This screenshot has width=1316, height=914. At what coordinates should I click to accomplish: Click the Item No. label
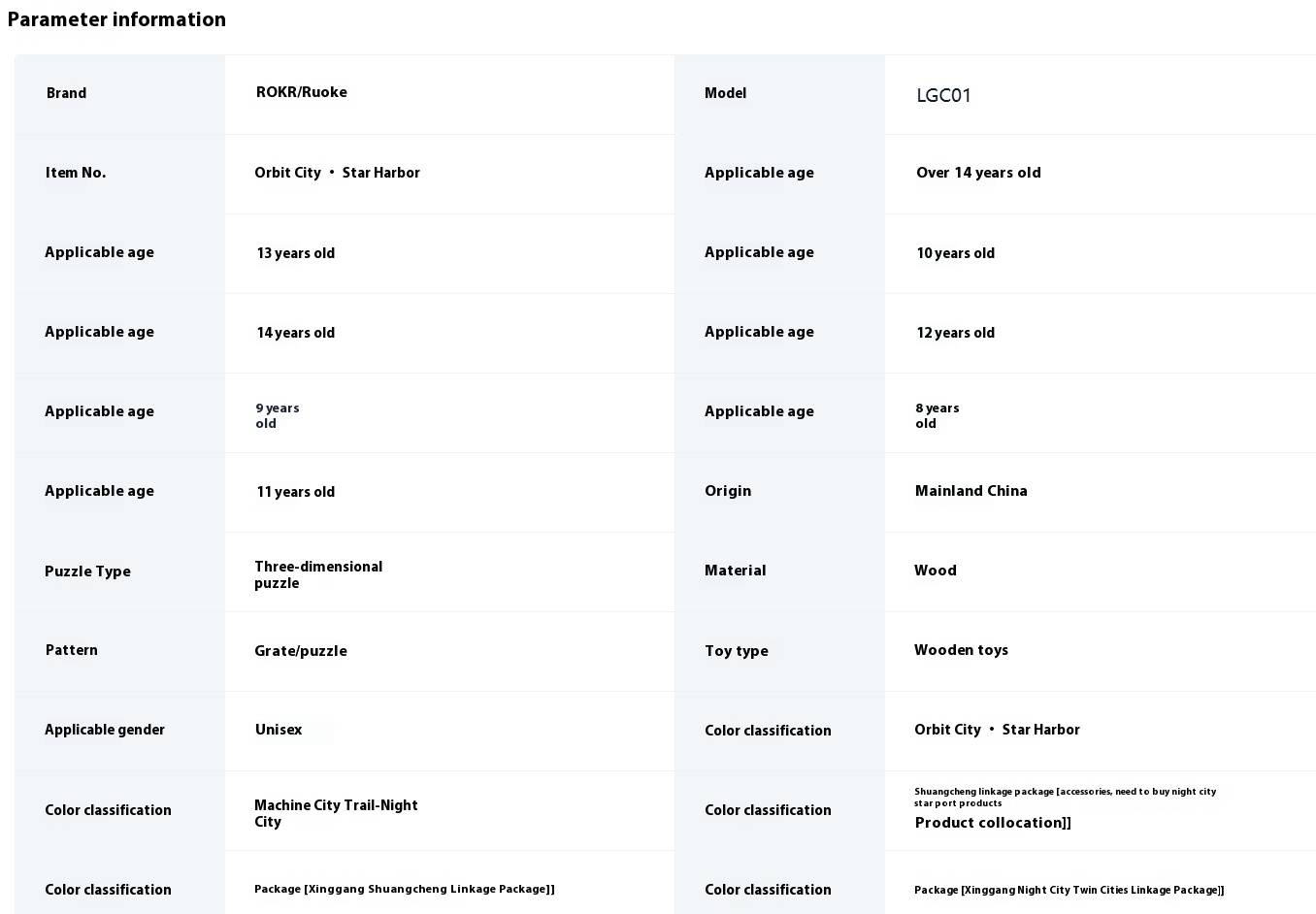pos(76,173)
